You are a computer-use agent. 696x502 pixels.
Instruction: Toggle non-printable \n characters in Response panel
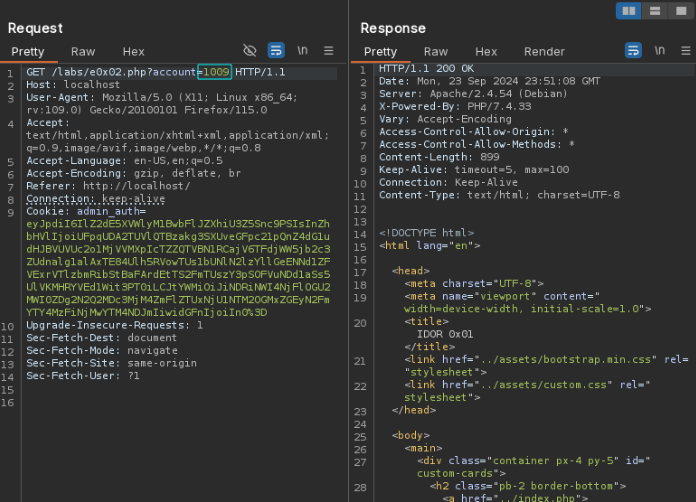pos(660,51)
